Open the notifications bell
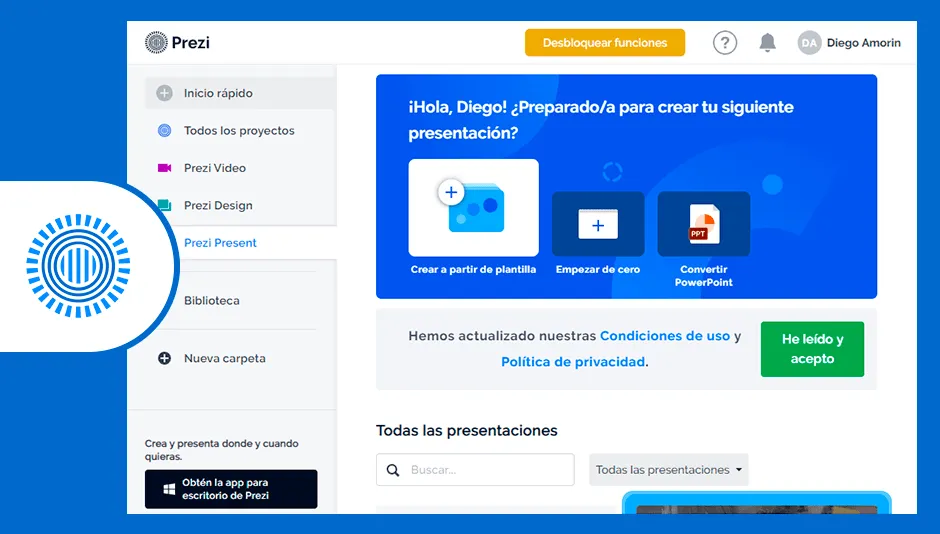 point(767,43)
